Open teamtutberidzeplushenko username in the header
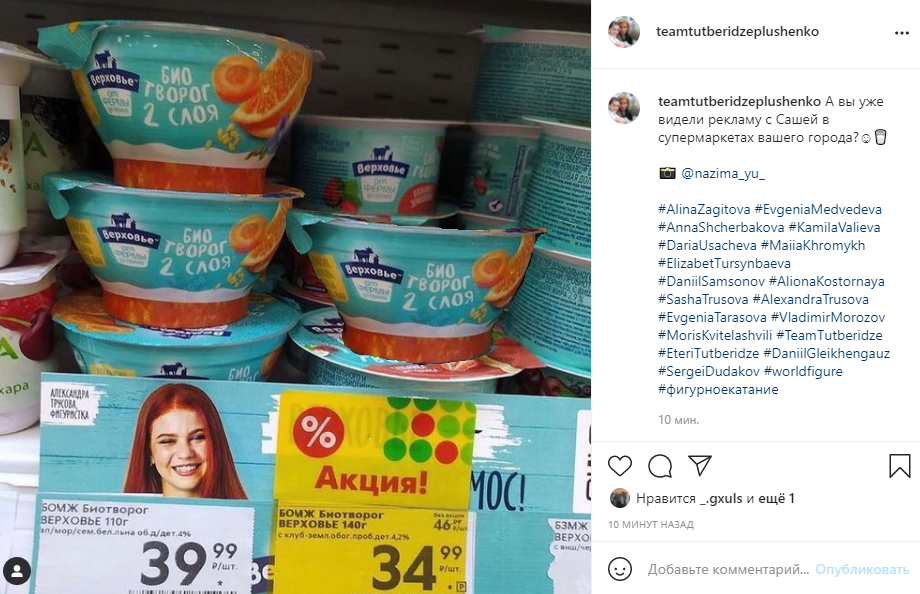Screen dimensions: 920x594 click(738, 32)
